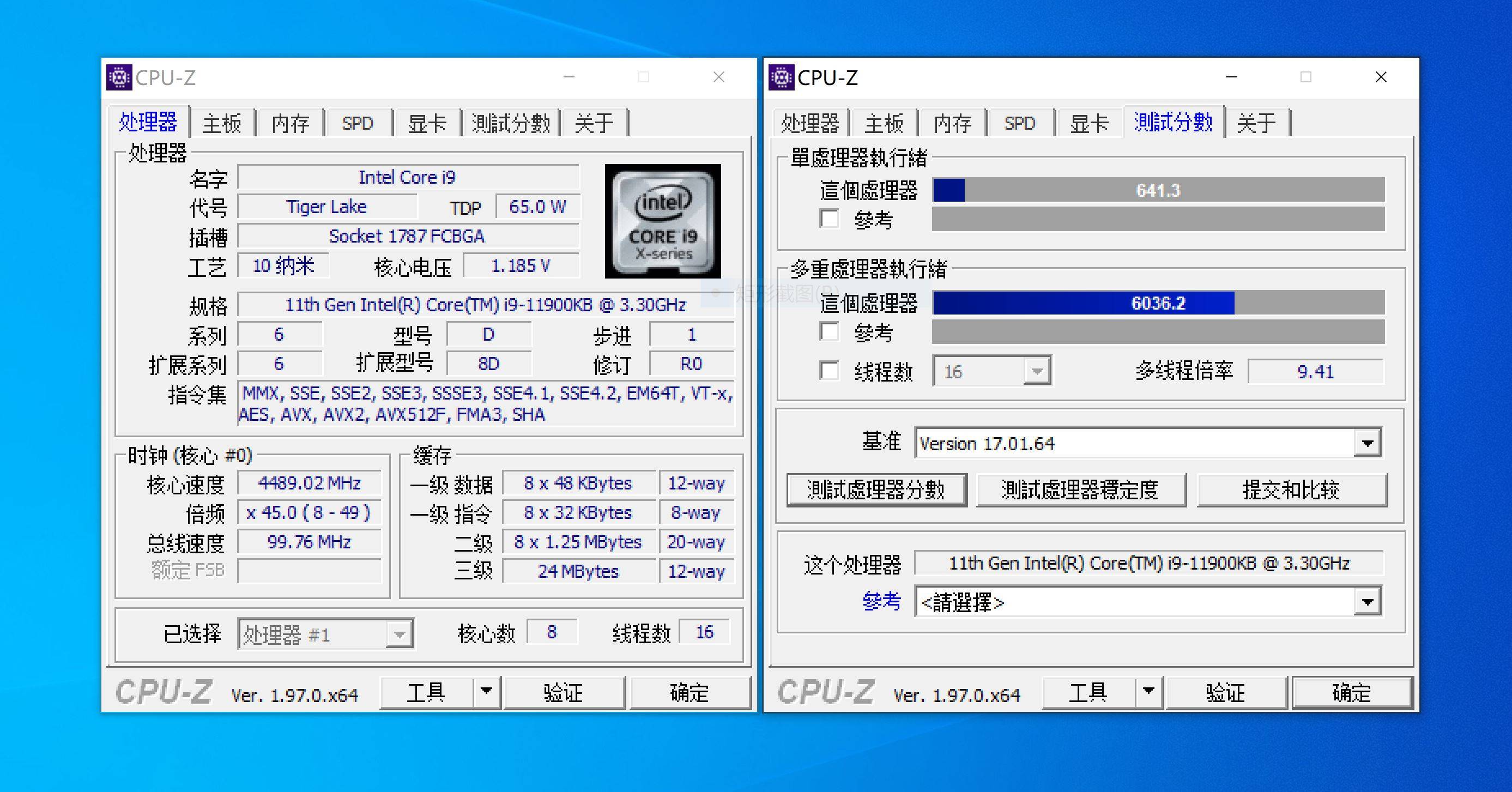Image resolution: width=1512 pixels, height=792 pixels.
Task: Click 工具 button in left window
Action: click(x=427, y=692)
